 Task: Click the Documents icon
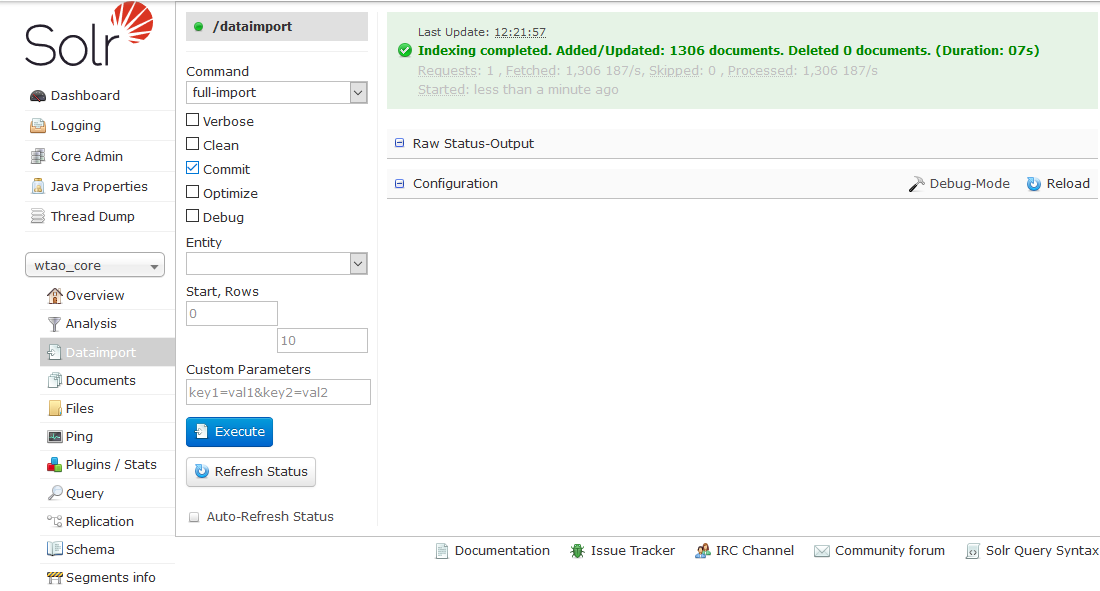[x=54, y=380]
